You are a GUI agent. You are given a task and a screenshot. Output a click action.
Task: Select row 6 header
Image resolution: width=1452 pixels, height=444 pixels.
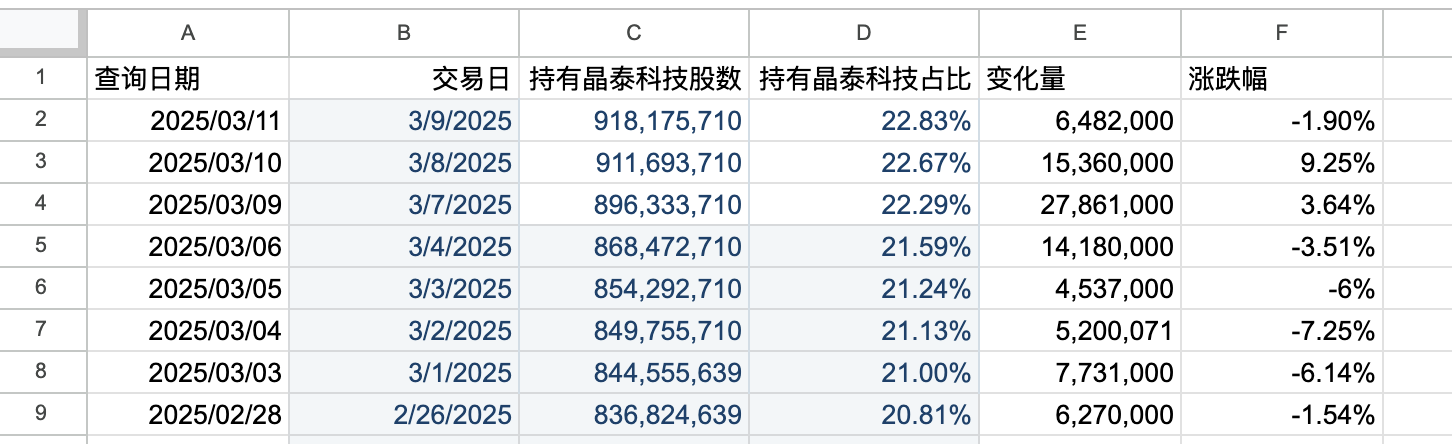tap(44, 288)
